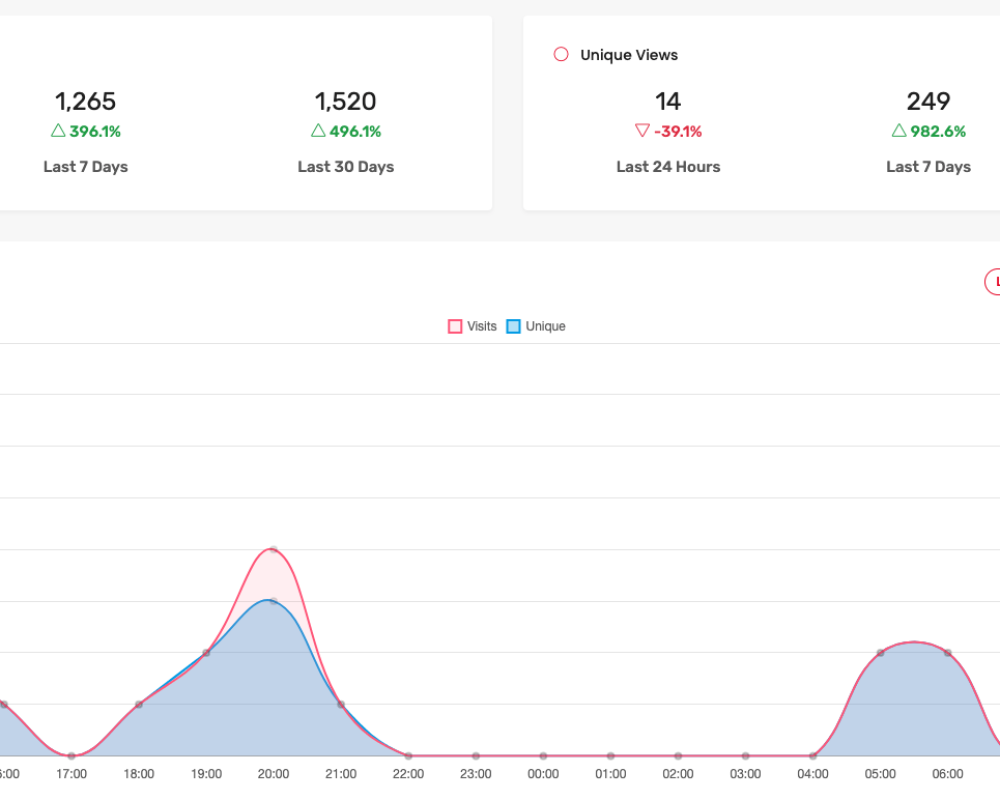Image resolution: width=1000 pixels, height=800 pixels.
Task: Select the Visits peak point at 20:00
Action: (x=273, y=549)
